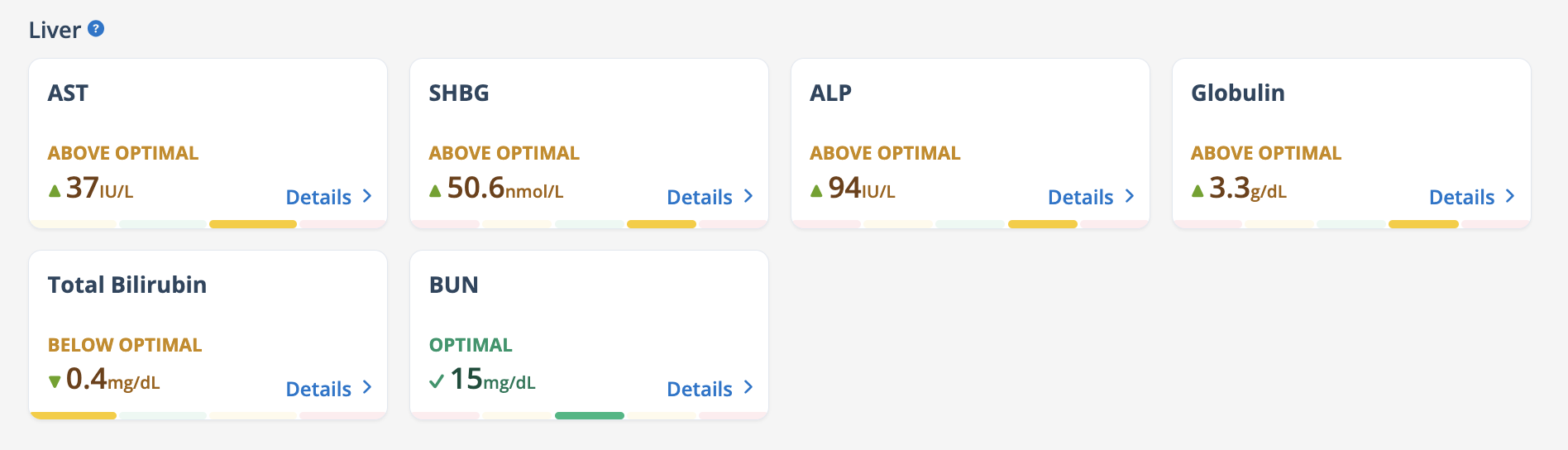Screen dimensions: 1568x450
Task: Click the SHBG up triangle indicator icon
Action: 435,191
